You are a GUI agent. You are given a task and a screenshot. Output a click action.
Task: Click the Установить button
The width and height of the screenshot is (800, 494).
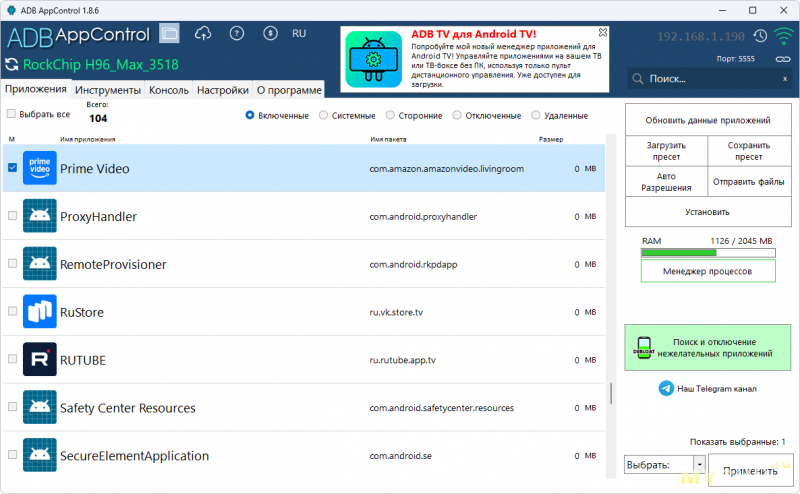[x=708, y=212]
